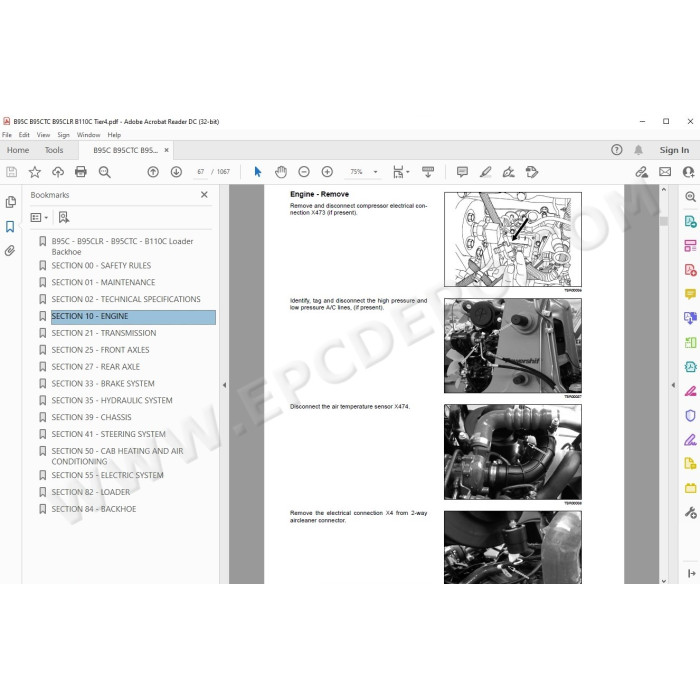
Task: Print the document with the printer icon
Action: point(81,172)
